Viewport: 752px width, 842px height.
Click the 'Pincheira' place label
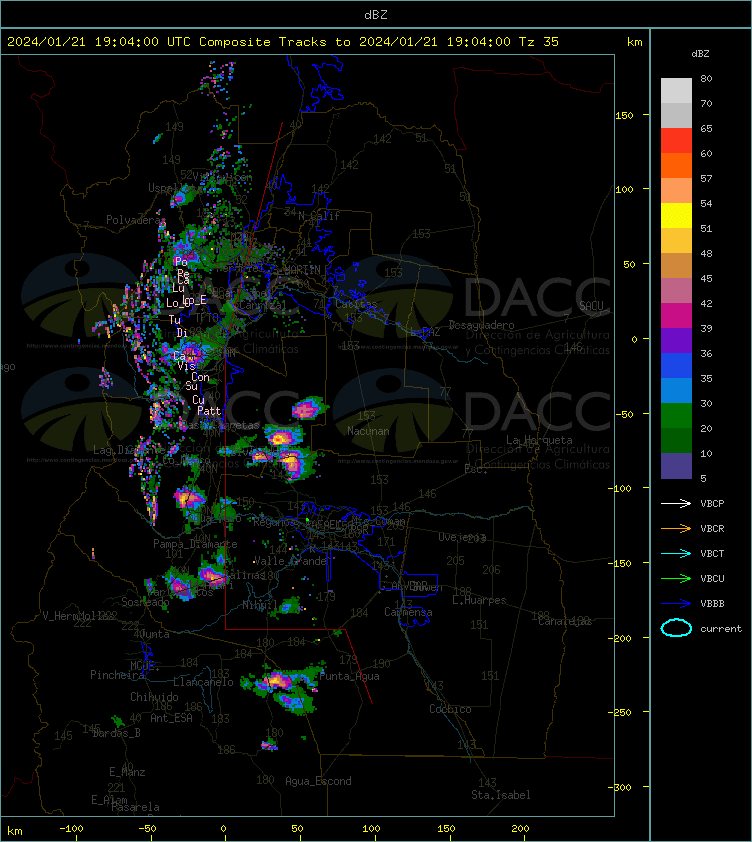tap(117, 674)
